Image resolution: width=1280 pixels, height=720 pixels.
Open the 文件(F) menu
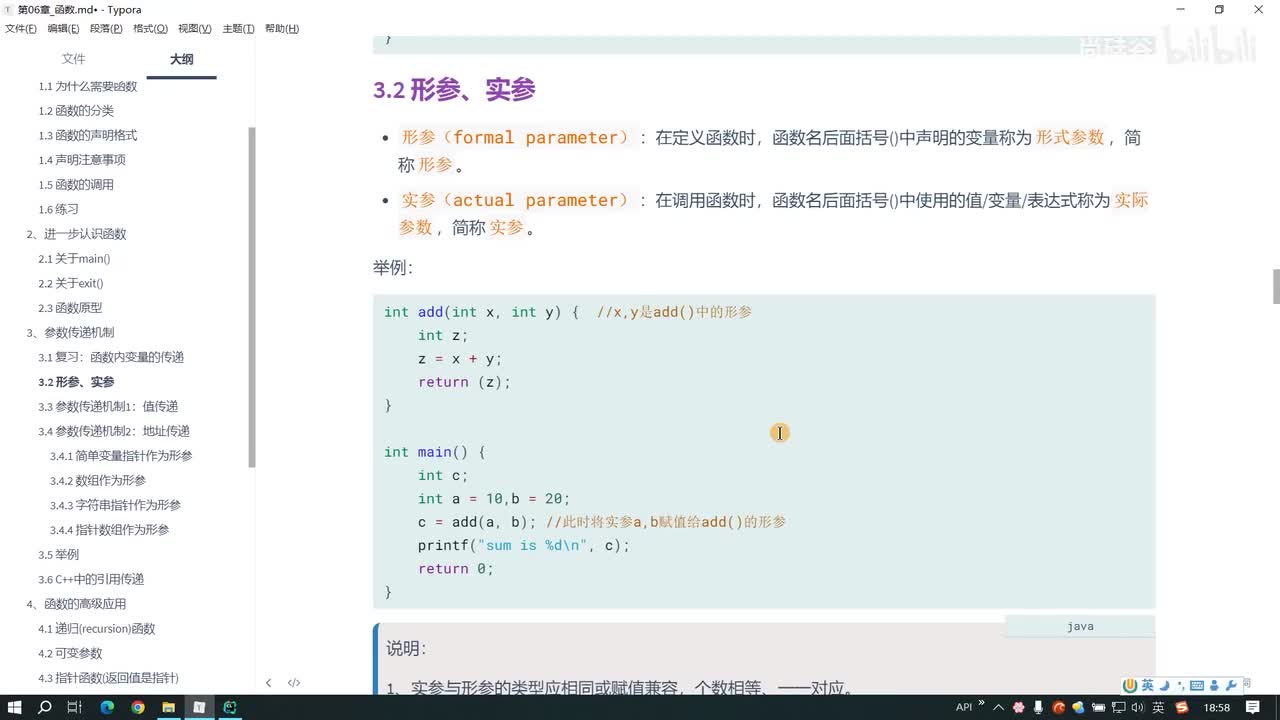pyautogui.click(x=21, y=29)
